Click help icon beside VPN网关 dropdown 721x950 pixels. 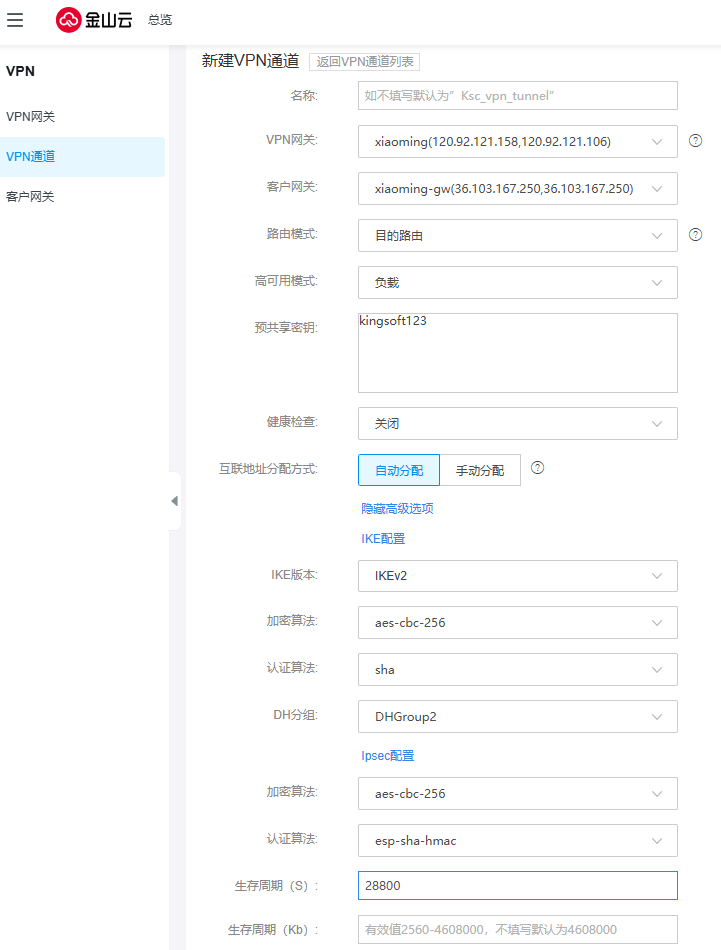(696, 141)
